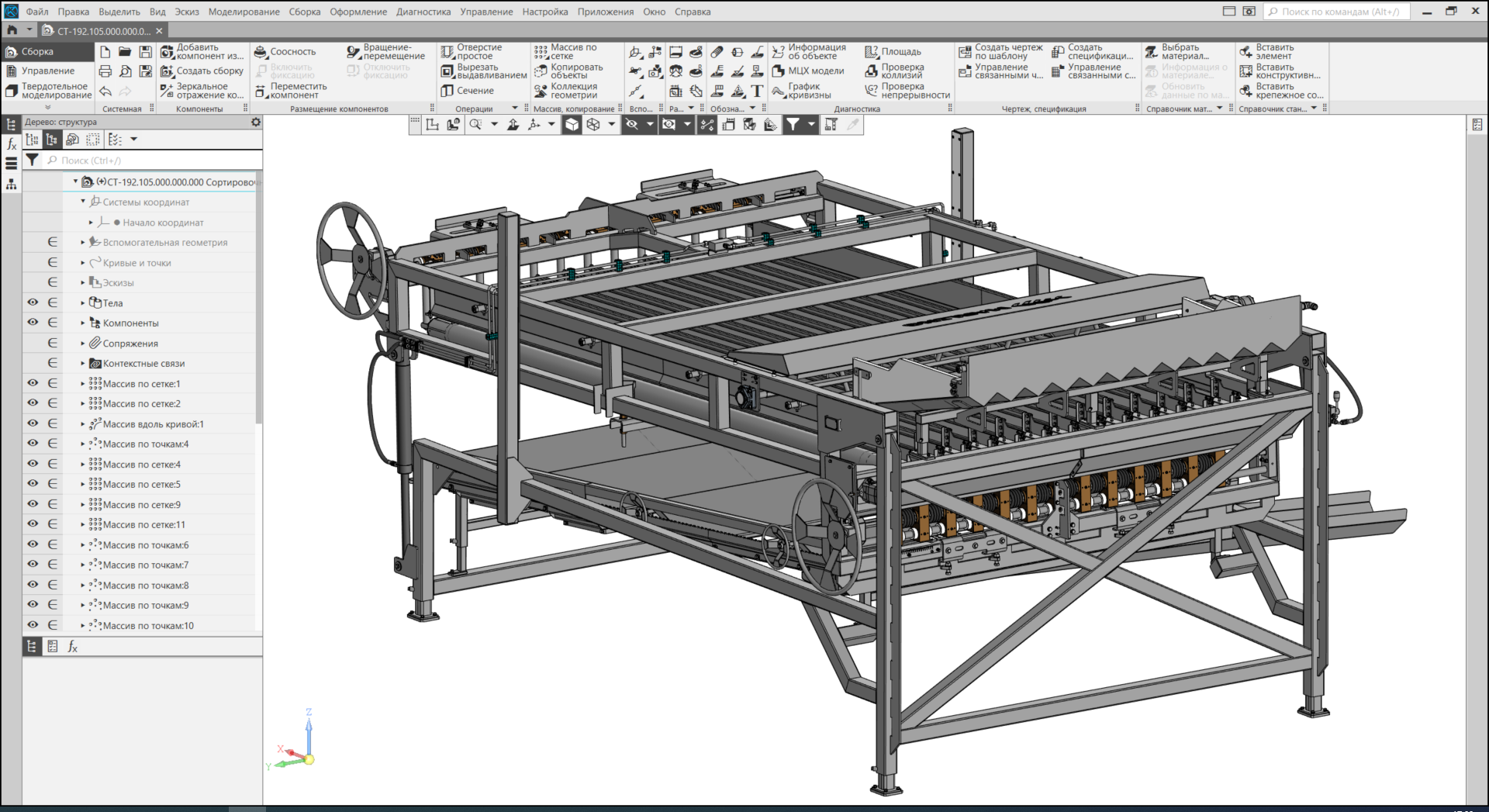Click the Section operation icon
This screenshot has height=812, width=1489.
click(x=447, y=91)
